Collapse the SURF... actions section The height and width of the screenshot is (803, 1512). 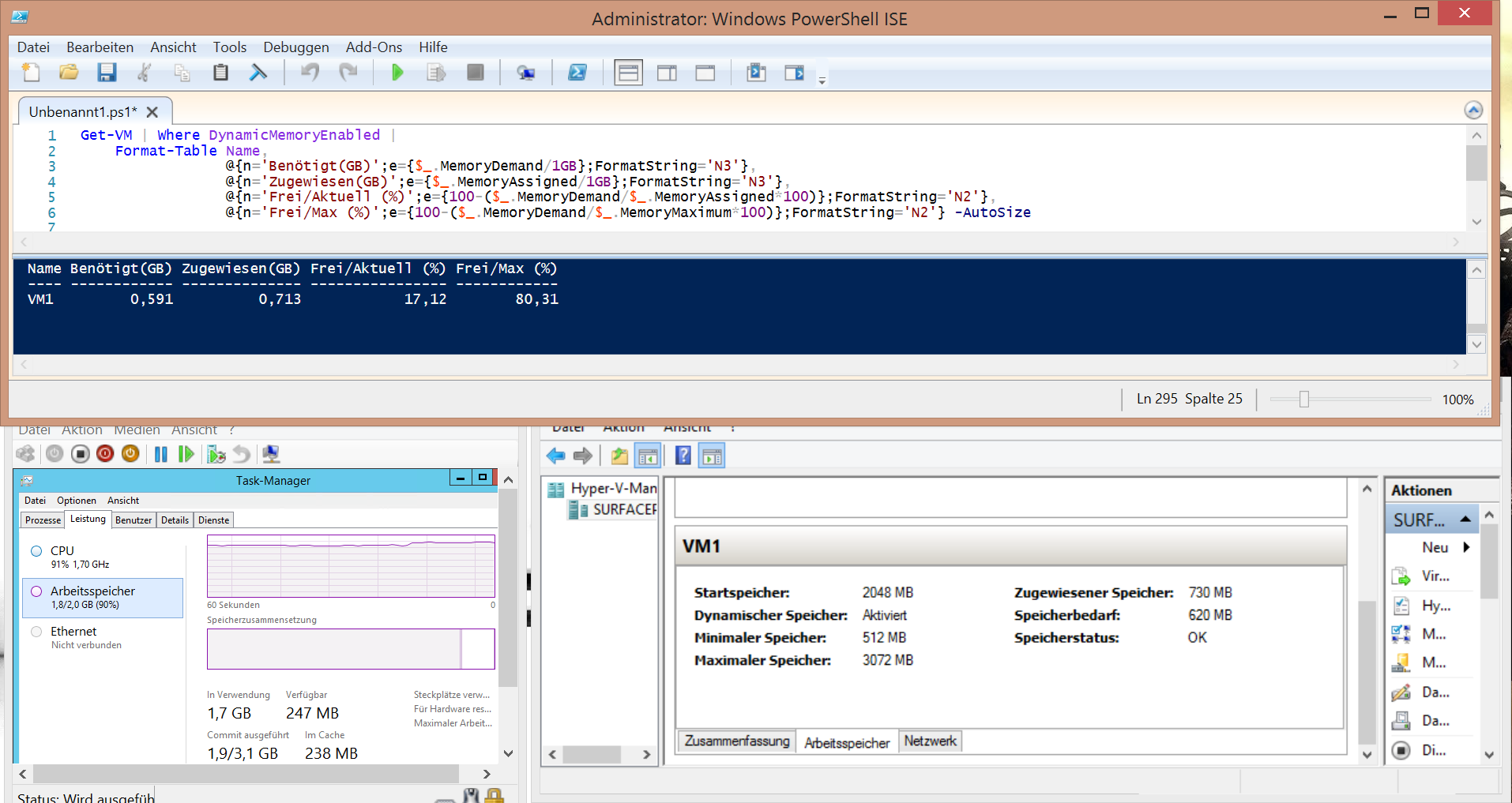(1465, 520)
